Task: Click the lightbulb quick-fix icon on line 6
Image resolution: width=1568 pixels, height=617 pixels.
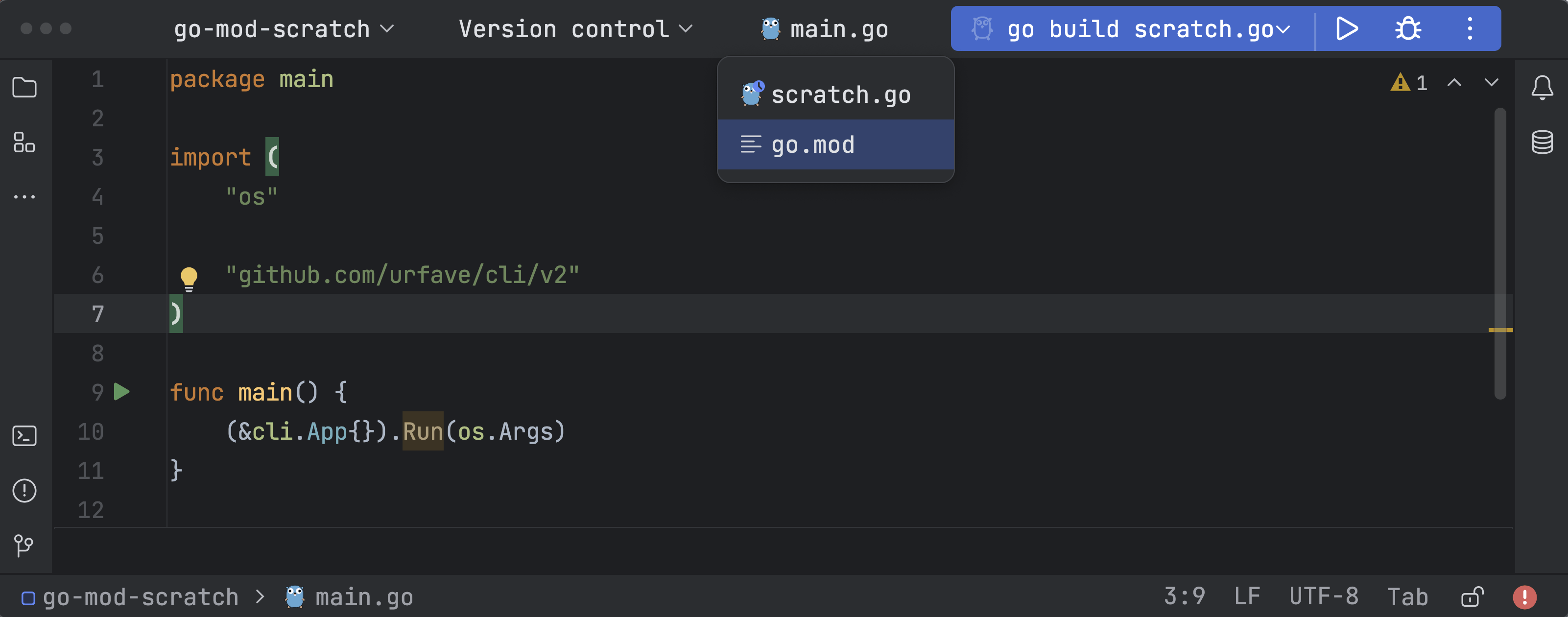Action: (x=189, y=278)
